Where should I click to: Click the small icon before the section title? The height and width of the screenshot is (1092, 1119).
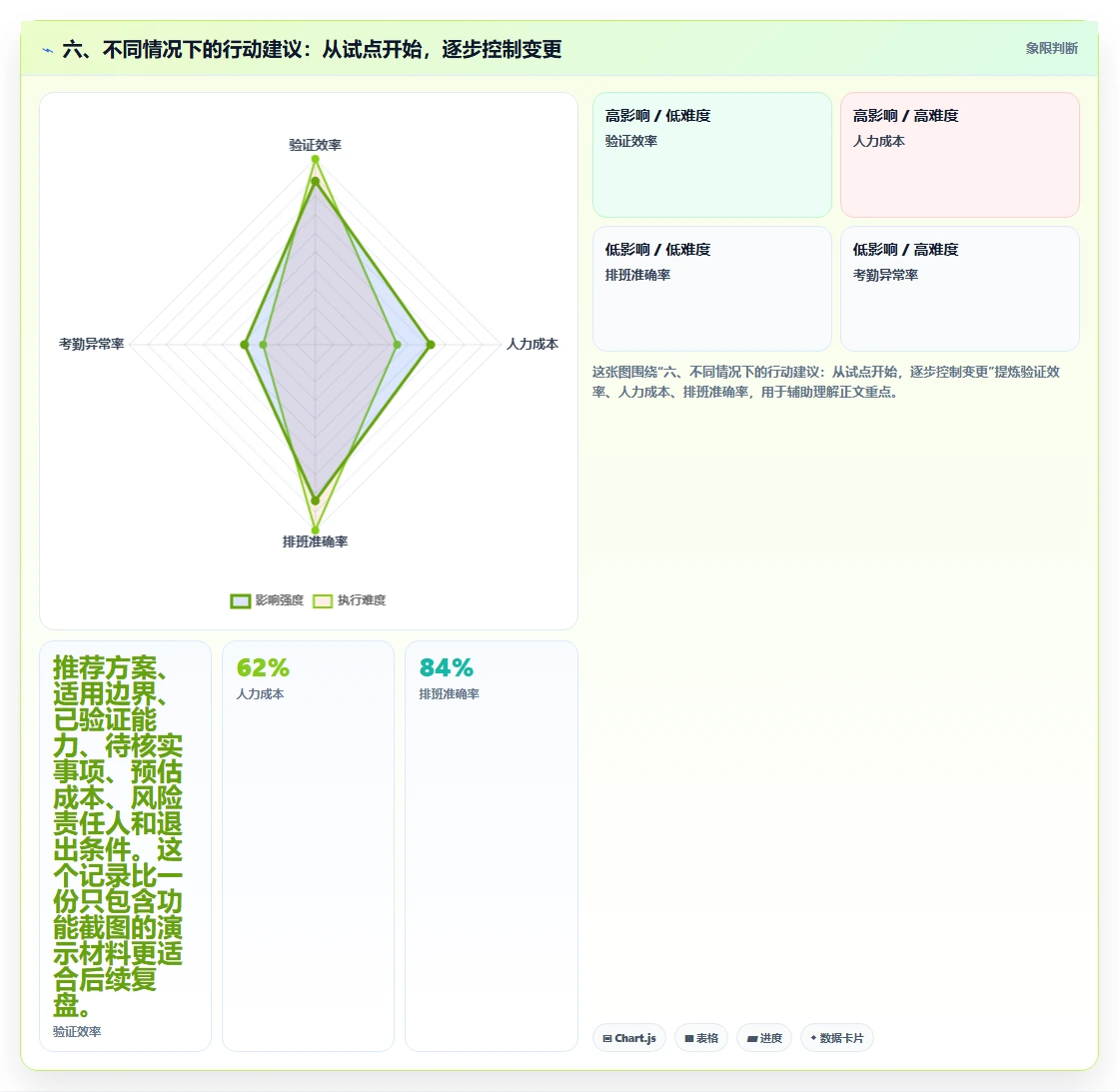tap(48, 50)
